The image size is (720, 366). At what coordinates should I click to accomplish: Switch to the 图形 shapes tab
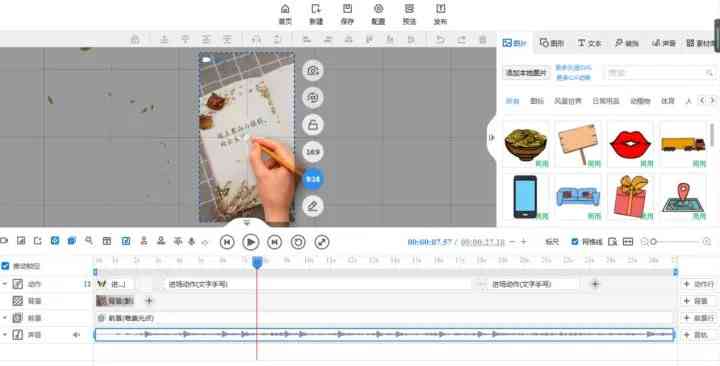pyautogui.click(x=551, y=43)
